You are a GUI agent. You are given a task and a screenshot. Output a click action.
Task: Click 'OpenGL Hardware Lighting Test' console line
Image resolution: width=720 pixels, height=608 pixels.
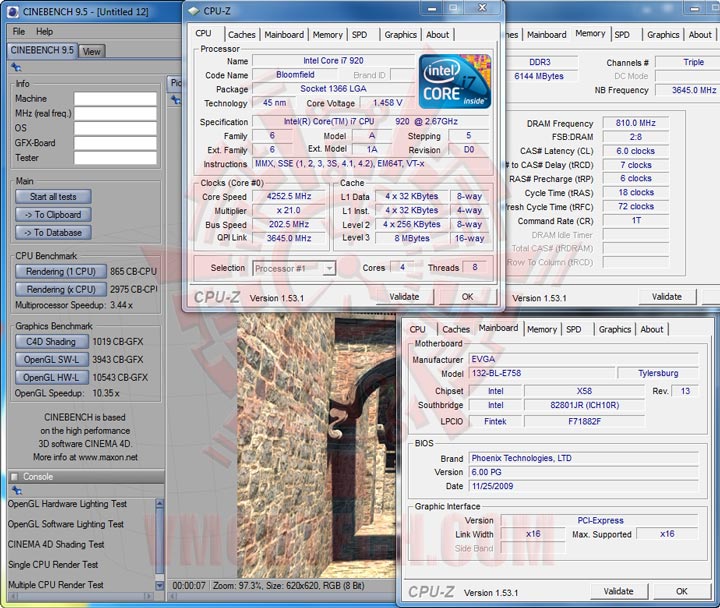(67, 504)
